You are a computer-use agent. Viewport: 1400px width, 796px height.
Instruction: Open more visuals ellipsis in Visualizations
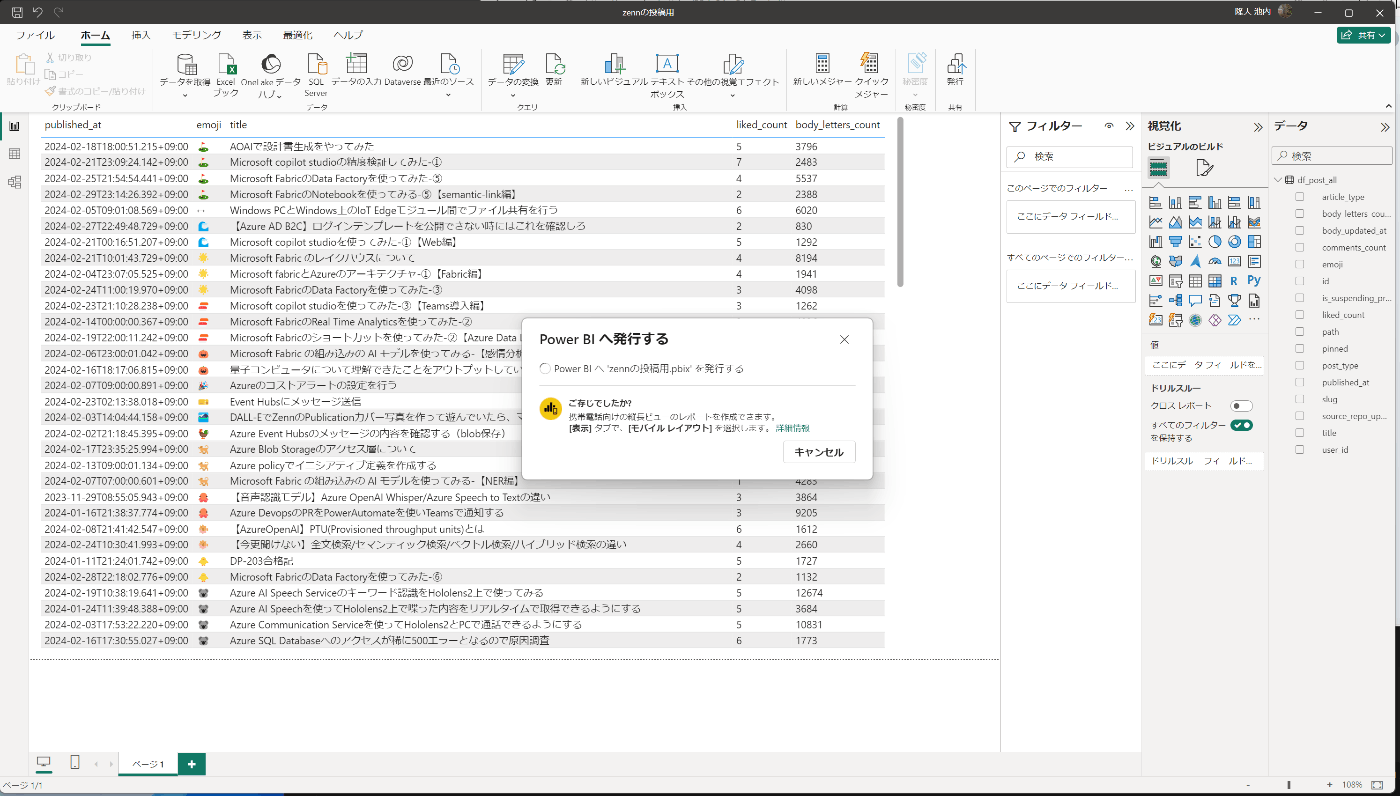(x=1253, y=320)
